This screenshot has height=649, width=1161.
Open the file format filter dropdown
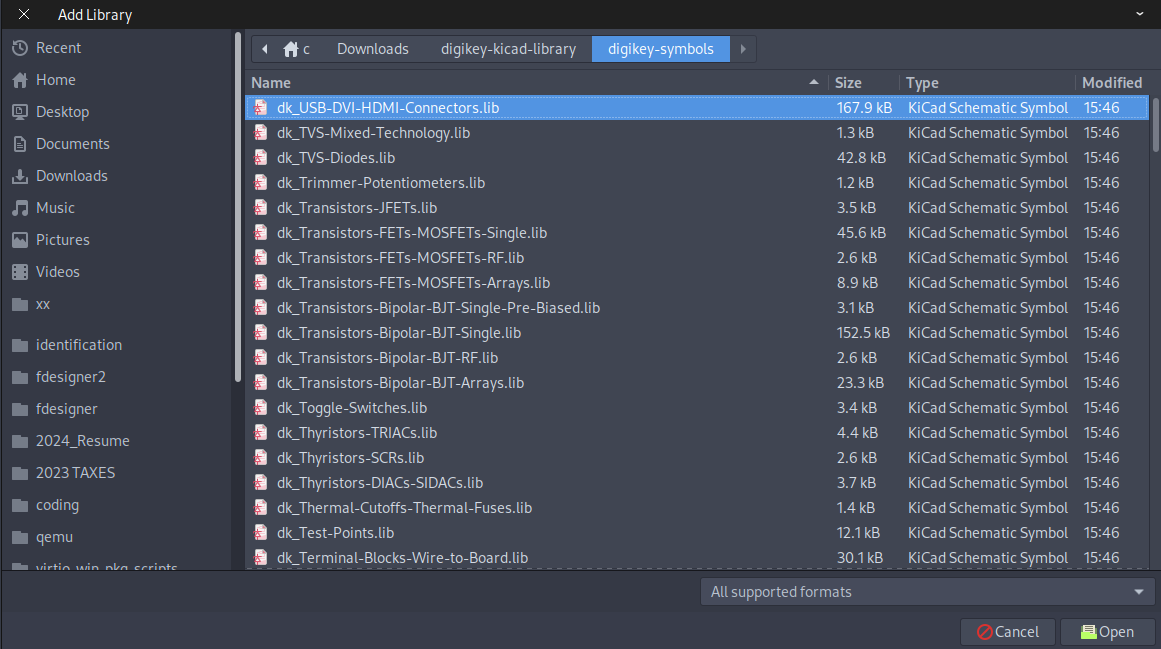click(x=928, y=592)
